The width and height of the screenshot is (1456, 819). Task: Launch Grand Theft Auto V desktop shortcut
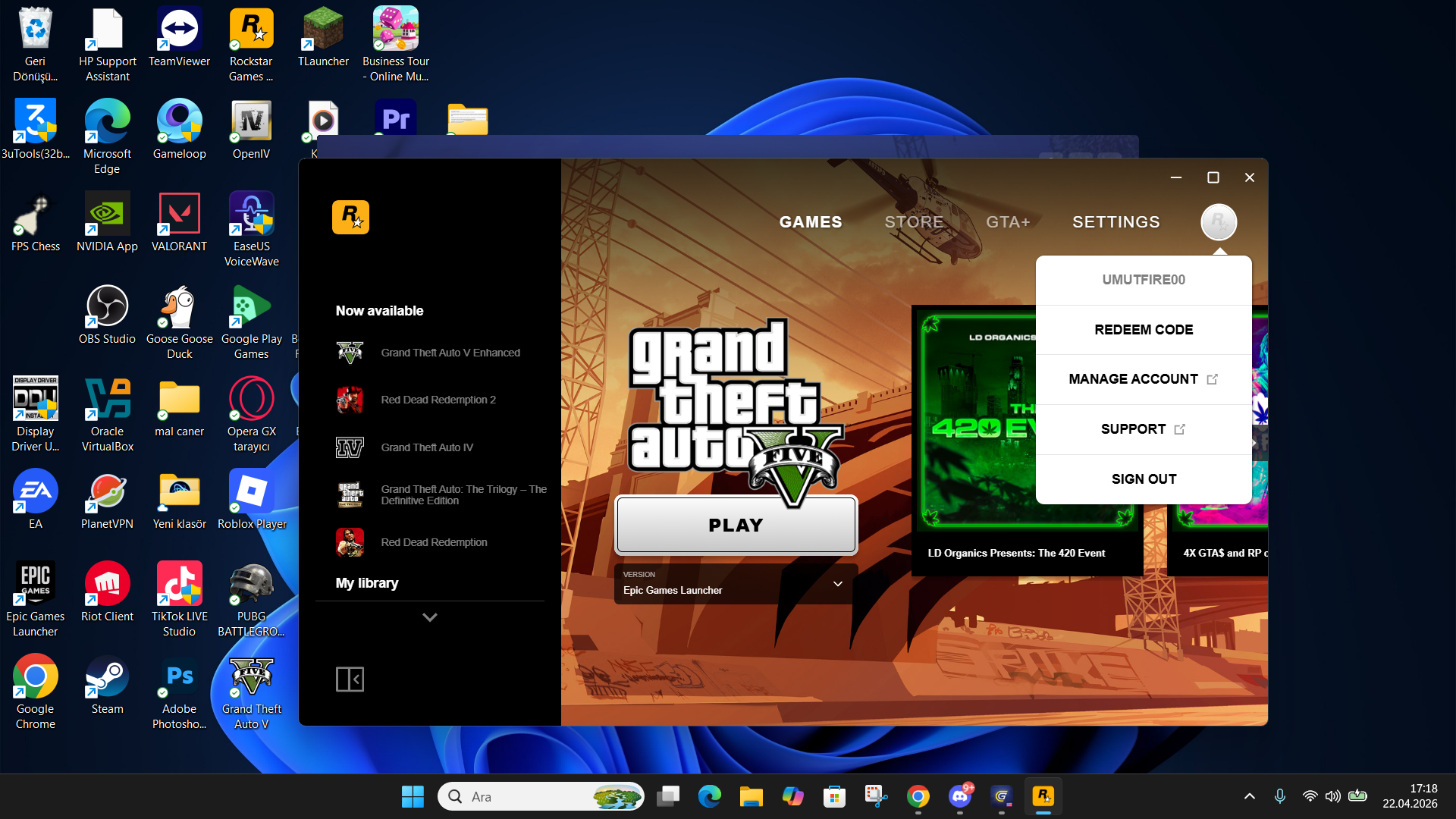pos(251,692)
